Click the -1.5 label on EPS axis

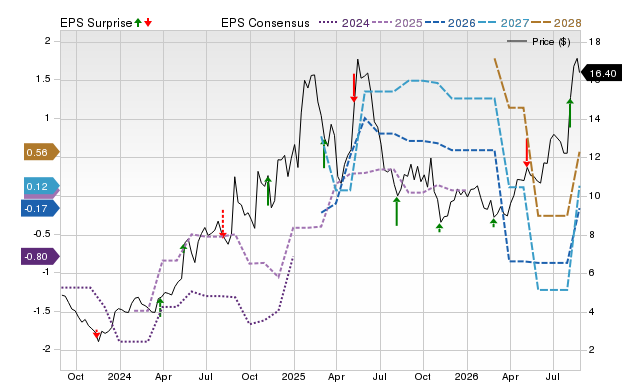[x=42, y=311]
